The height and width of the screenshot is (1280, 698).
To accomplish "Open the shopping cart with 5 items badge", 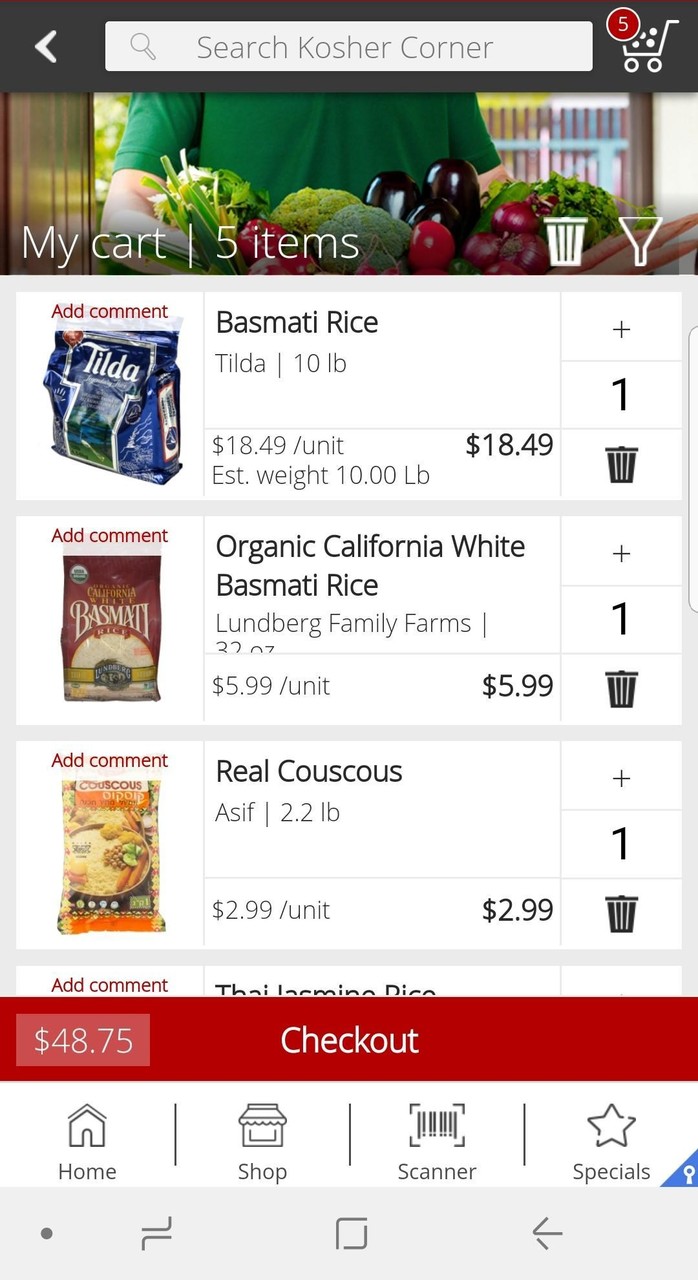I will (645, 46).
